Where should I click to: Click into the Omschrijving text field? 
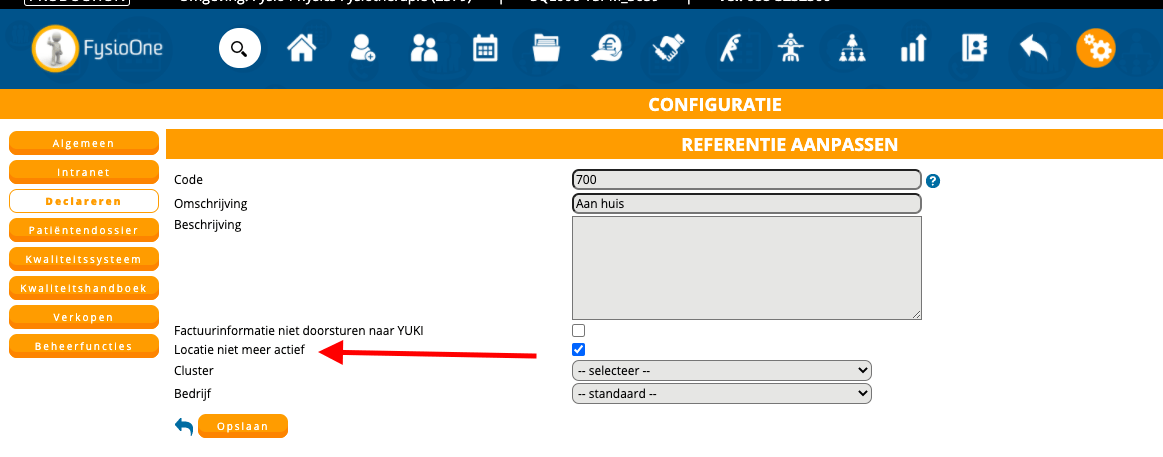[746, 203]
